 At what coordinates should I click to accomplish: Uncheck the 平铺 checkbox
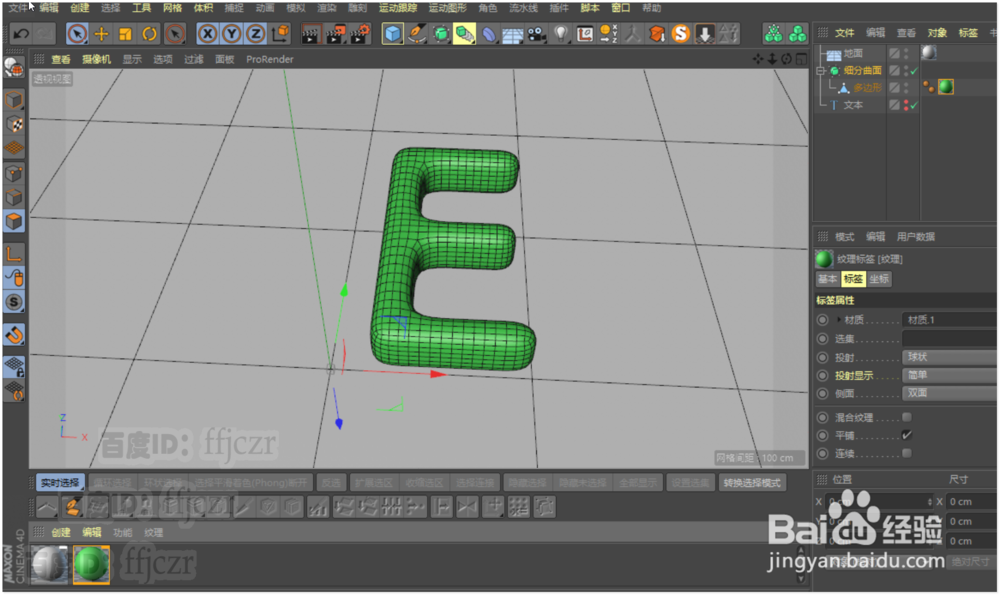pyautogui.click(x=906, y=435)
